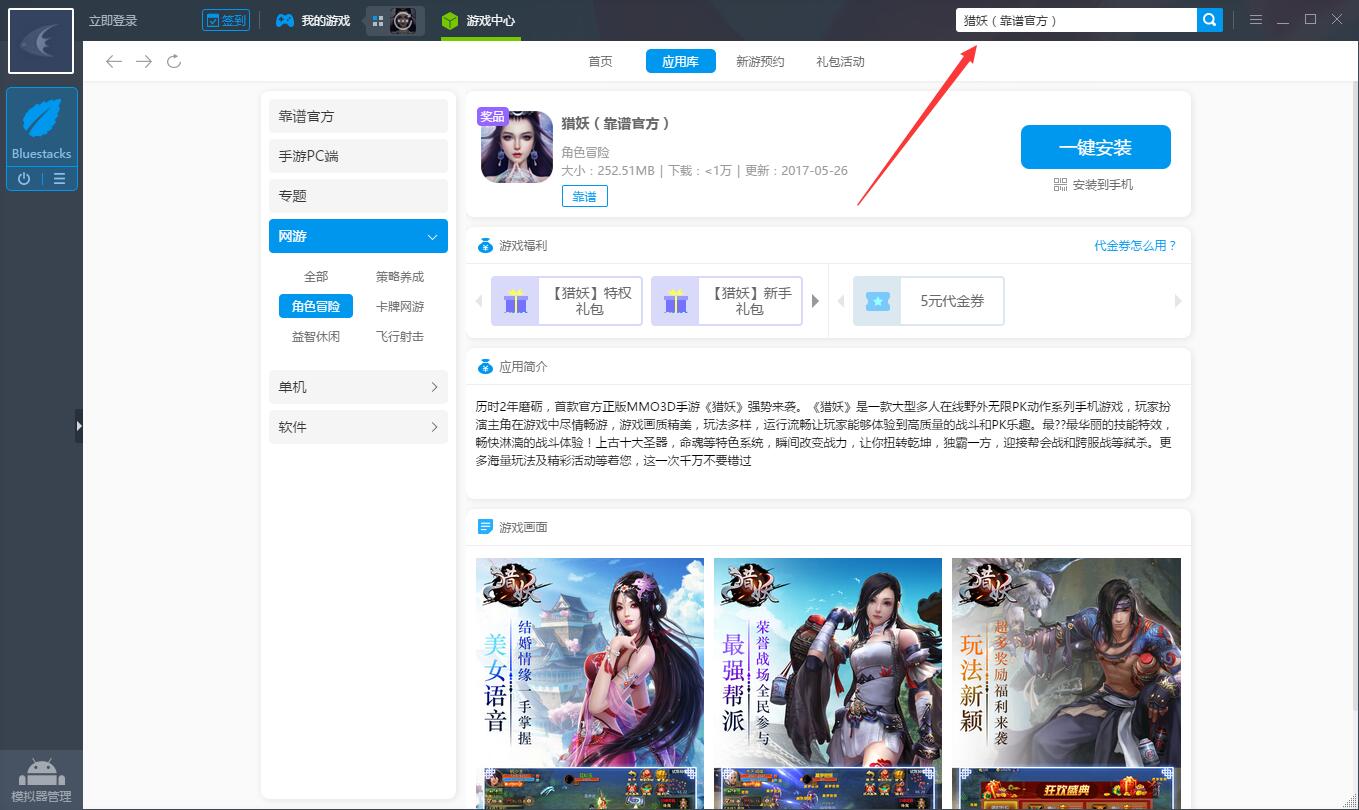
Task: Click the 签到 check-in button
Action: point(226,20)
